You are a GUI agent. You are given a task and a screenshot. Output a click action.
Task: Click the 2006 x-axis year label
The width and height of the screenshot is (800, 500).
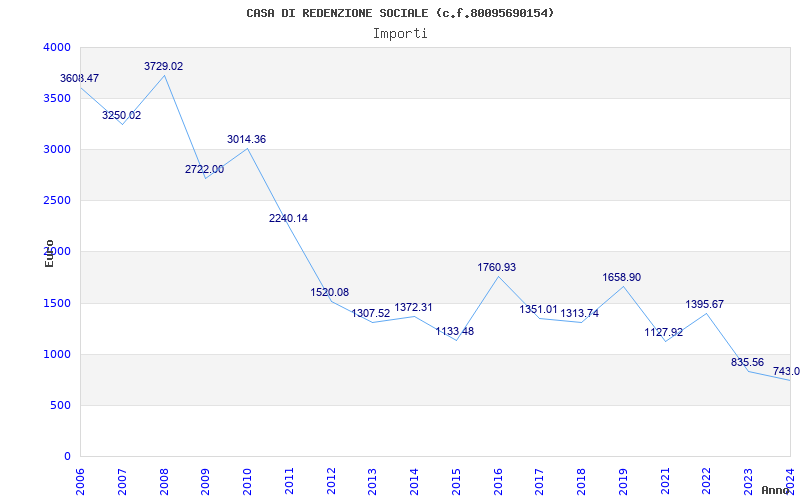[x=80, y=481]
